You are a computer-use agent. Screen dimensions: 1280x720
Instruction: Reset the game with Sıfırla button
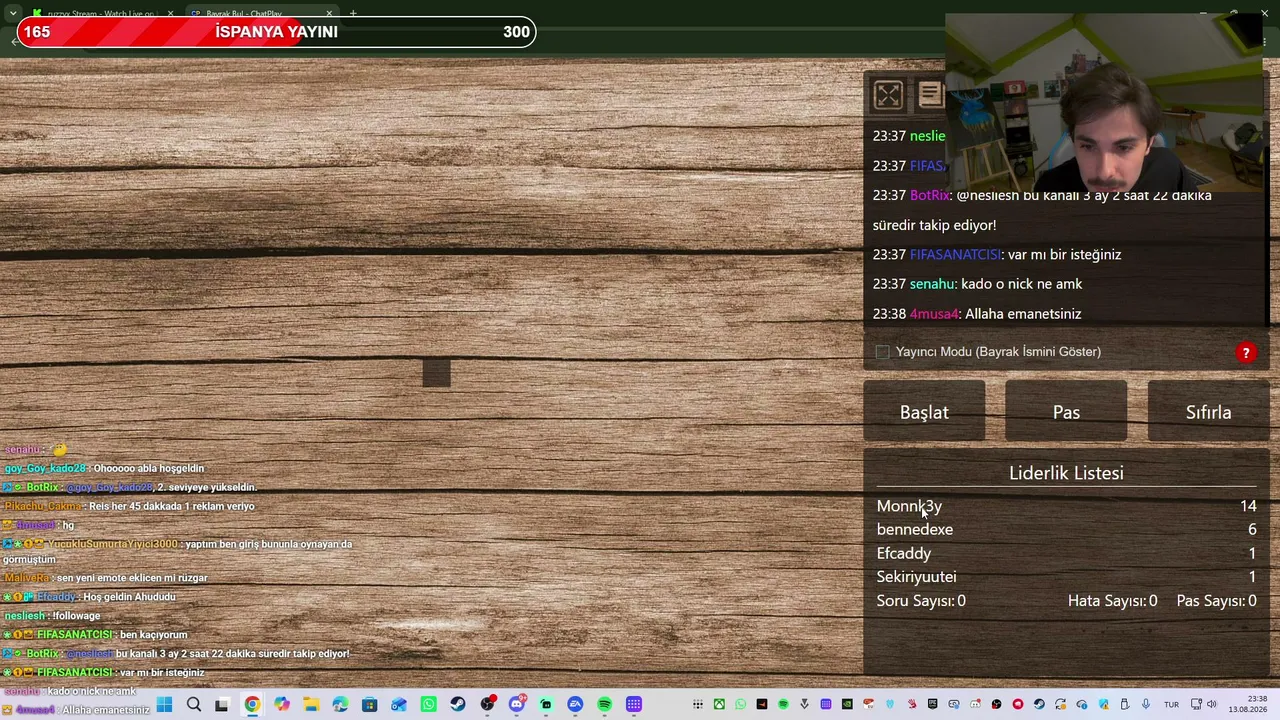coord(1208,412)
